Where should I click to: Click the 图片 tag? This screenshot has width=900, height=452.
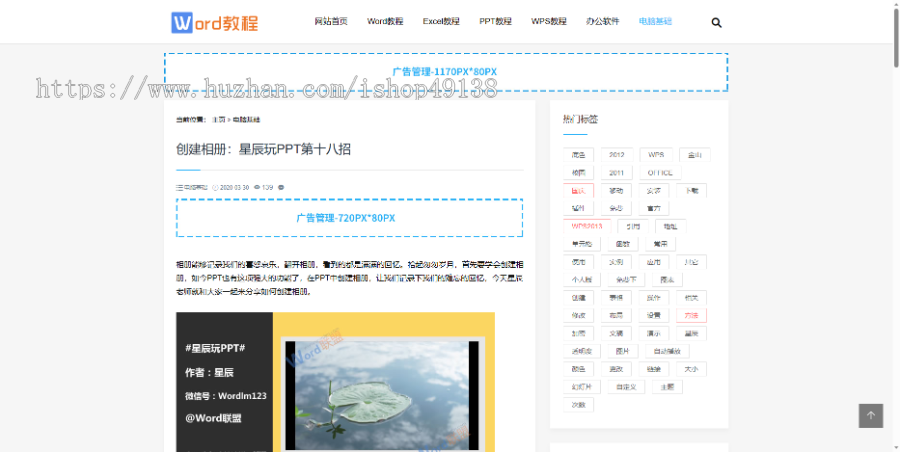pos(623,351)
